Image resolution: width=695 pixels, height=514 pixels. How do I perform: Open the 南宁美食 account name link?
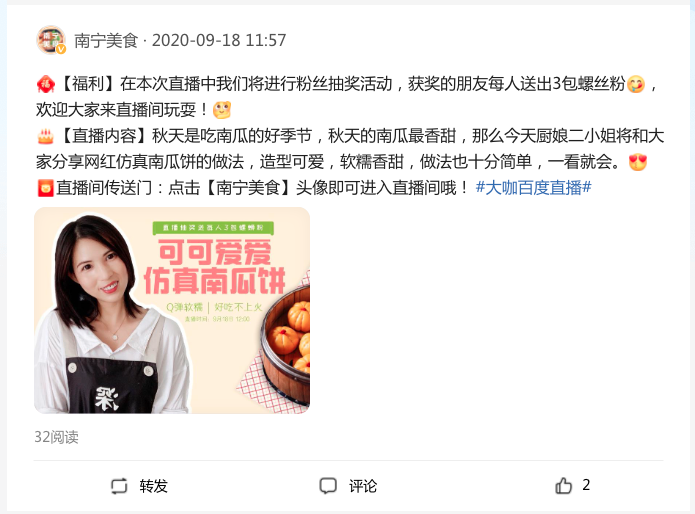pyautogui.click(x=106, y=40)
